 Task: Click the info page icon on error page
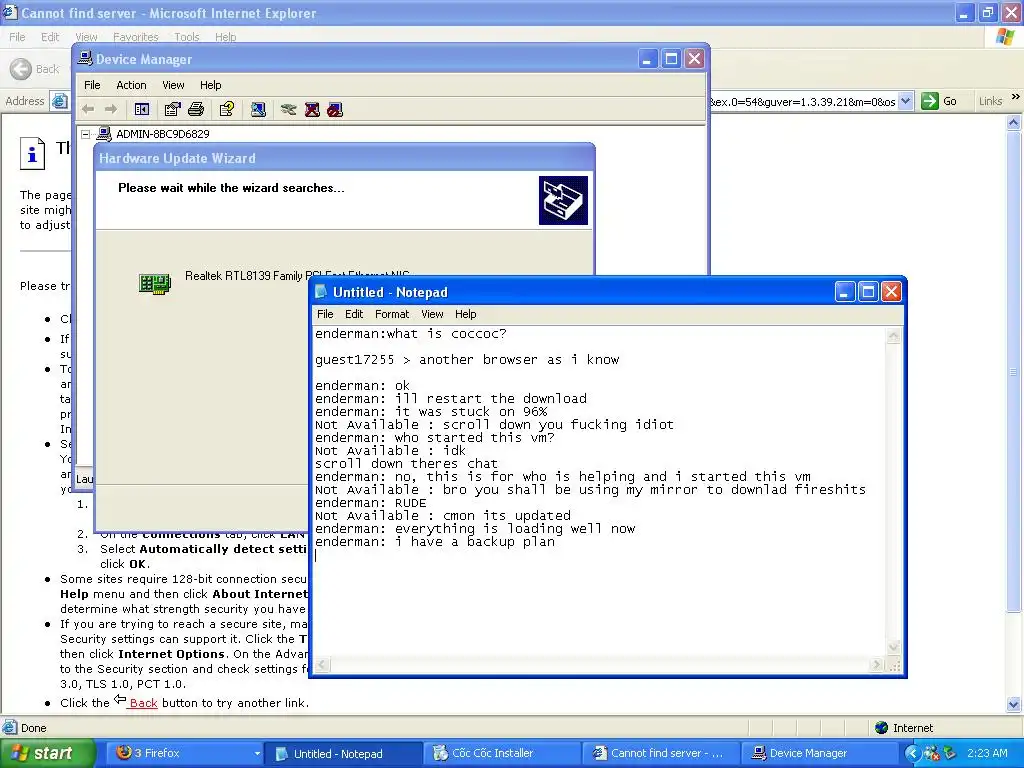(x=32, y=153)
